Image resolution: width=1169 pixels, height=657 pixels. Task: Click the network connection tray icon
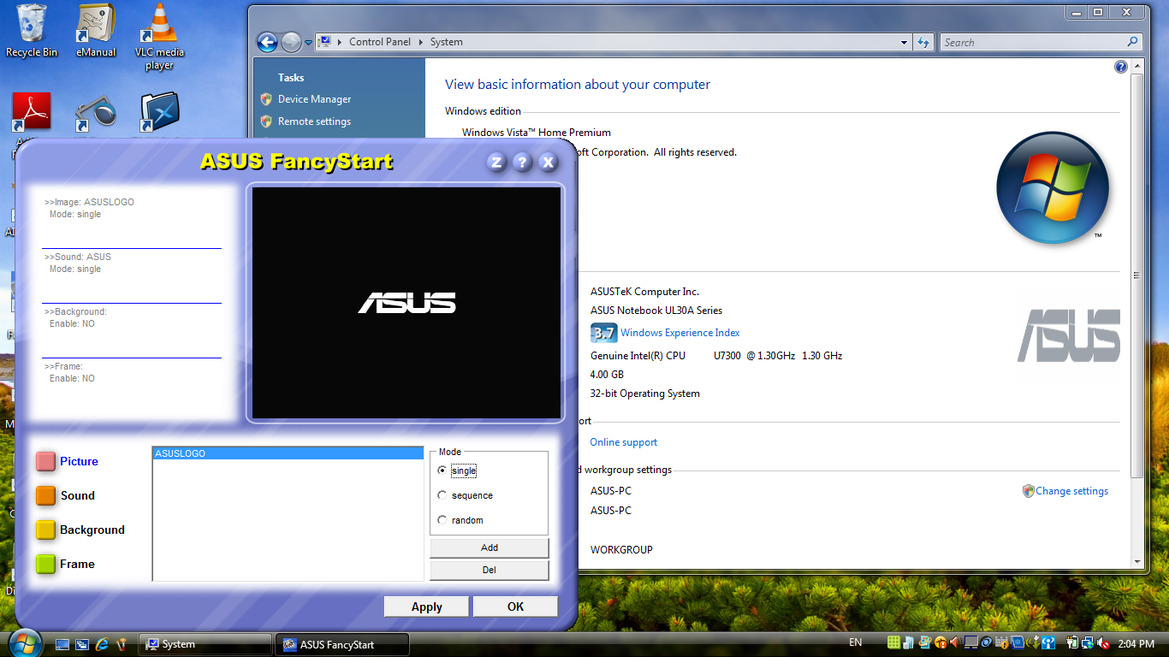click(x=1088, y=642)
